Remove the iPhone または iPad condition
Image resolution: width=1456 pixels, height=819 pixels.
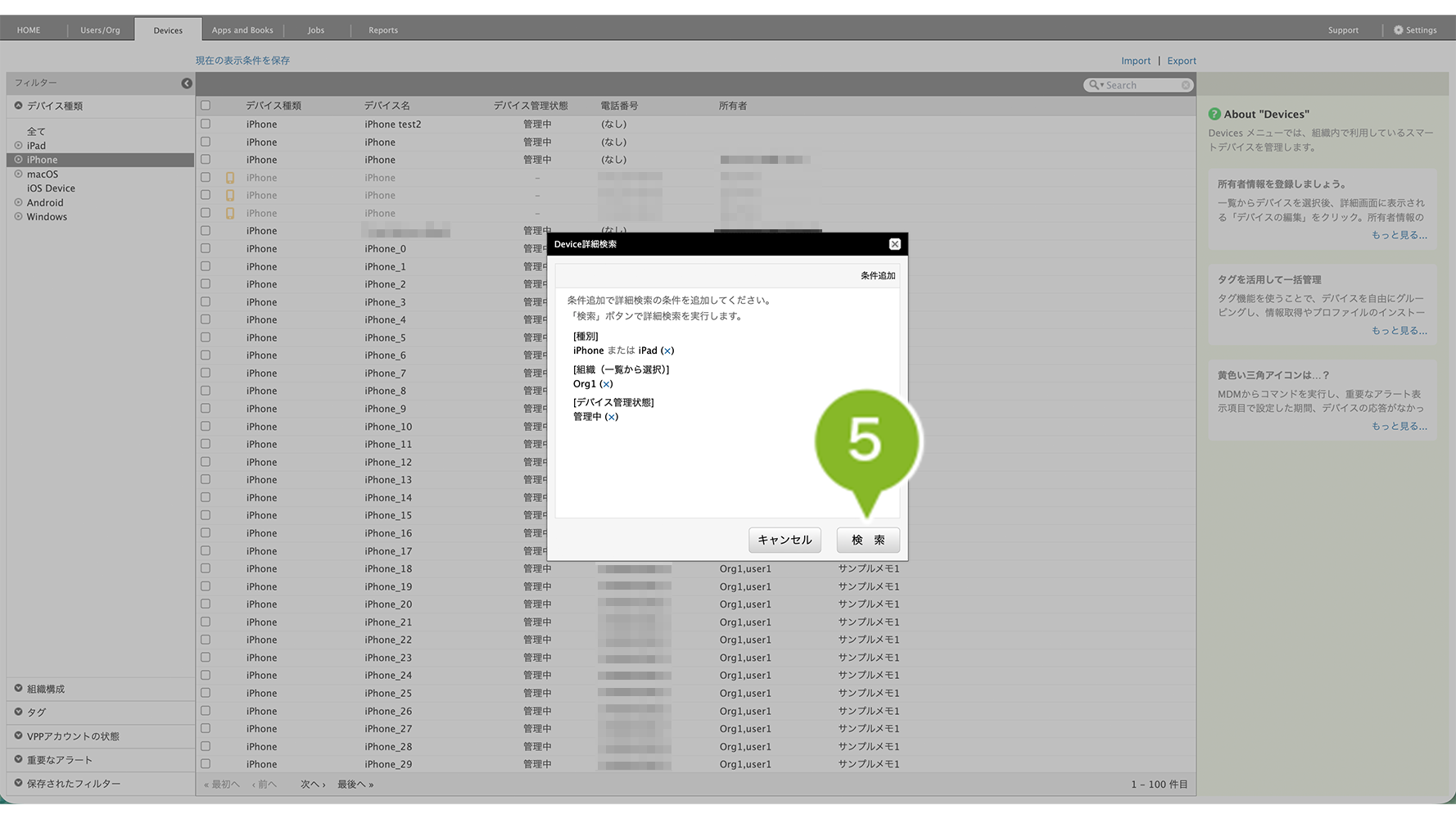[x=667, y=351]
